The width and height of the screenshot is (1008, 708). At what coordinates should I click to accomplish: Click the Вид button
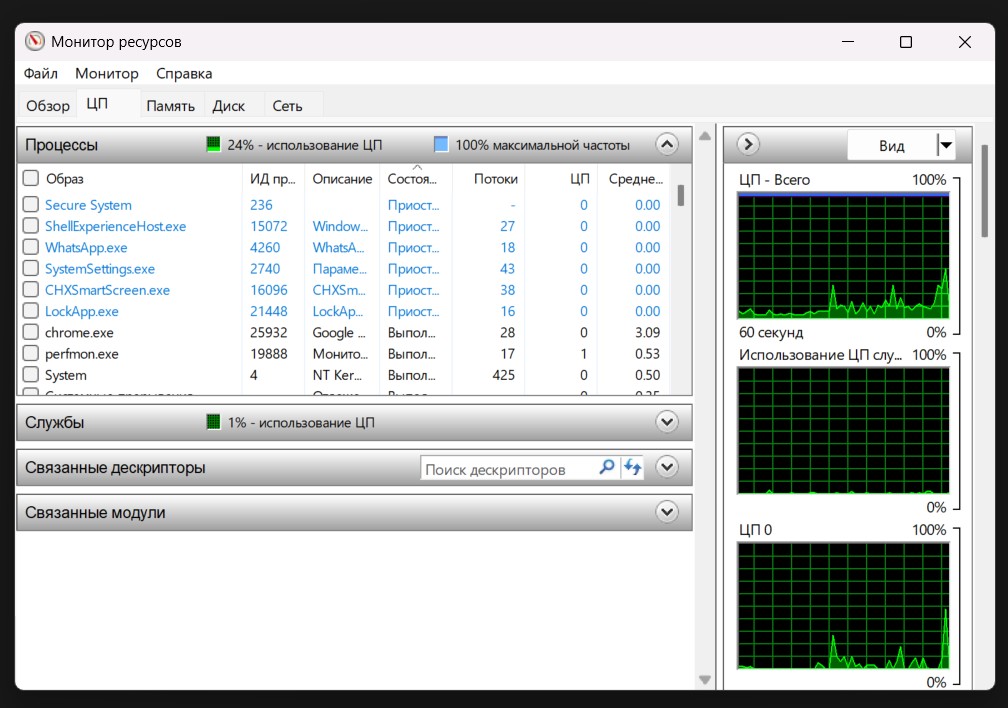click(x=892, y=145)
